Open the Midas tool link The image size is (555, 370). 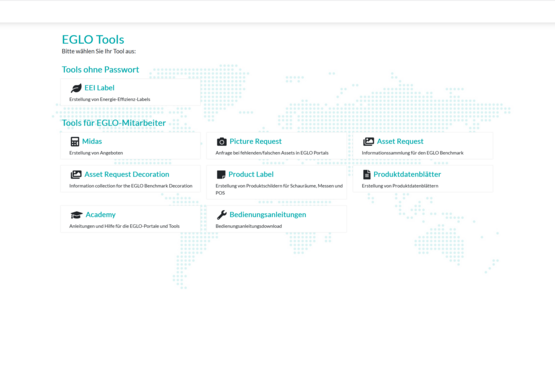(x=92, y=141)
